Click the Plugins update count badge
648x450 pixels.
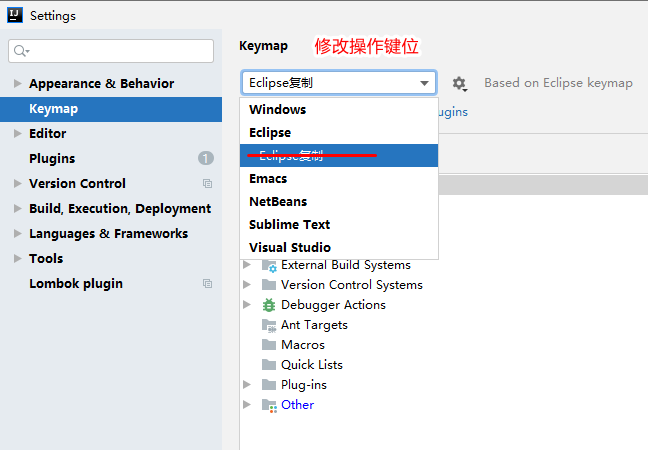pos(206,158)
